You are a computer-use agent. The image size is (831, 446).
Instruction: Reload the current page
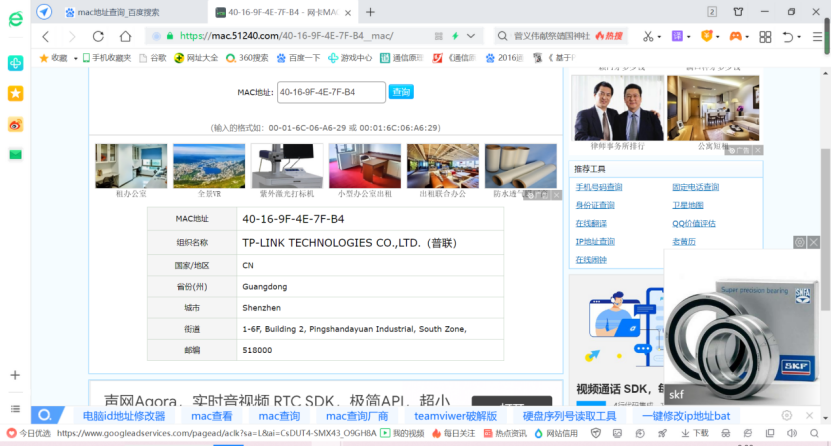click(98, 36)
